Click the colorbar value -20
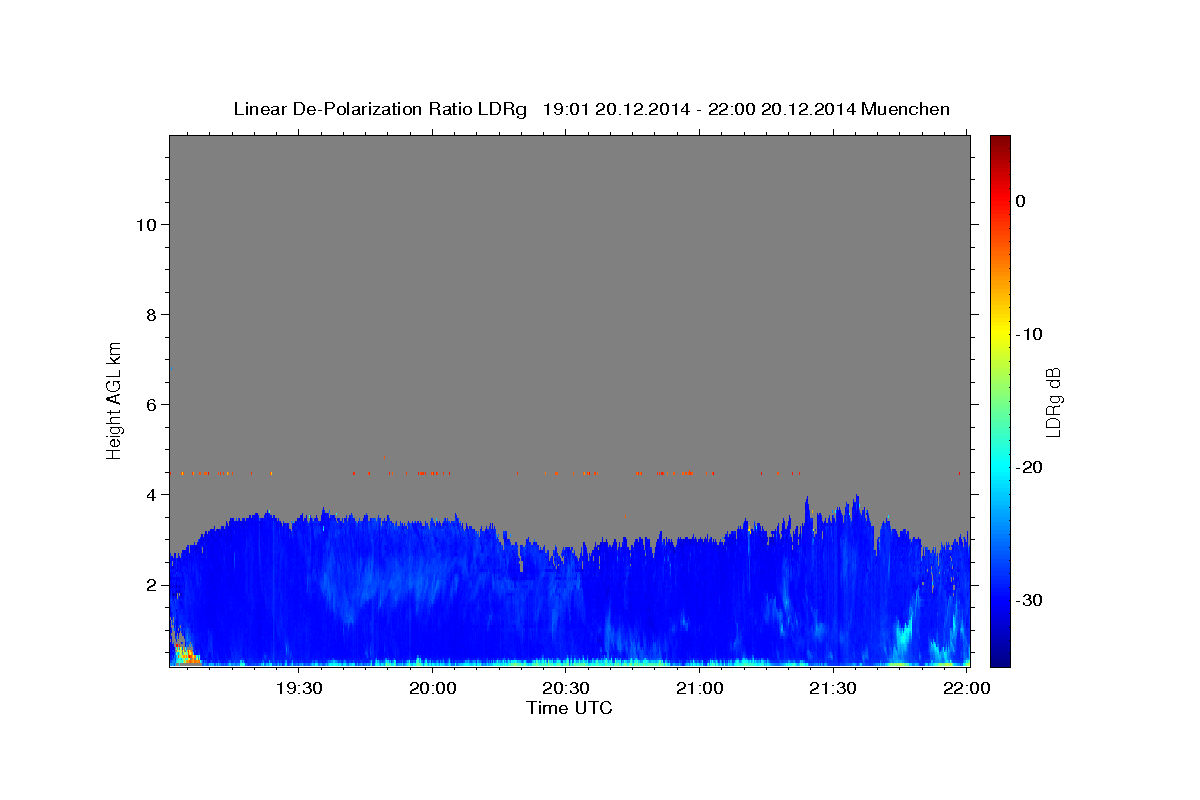Viewport: 1200px width, 800px height. (x=1030, y=467)
